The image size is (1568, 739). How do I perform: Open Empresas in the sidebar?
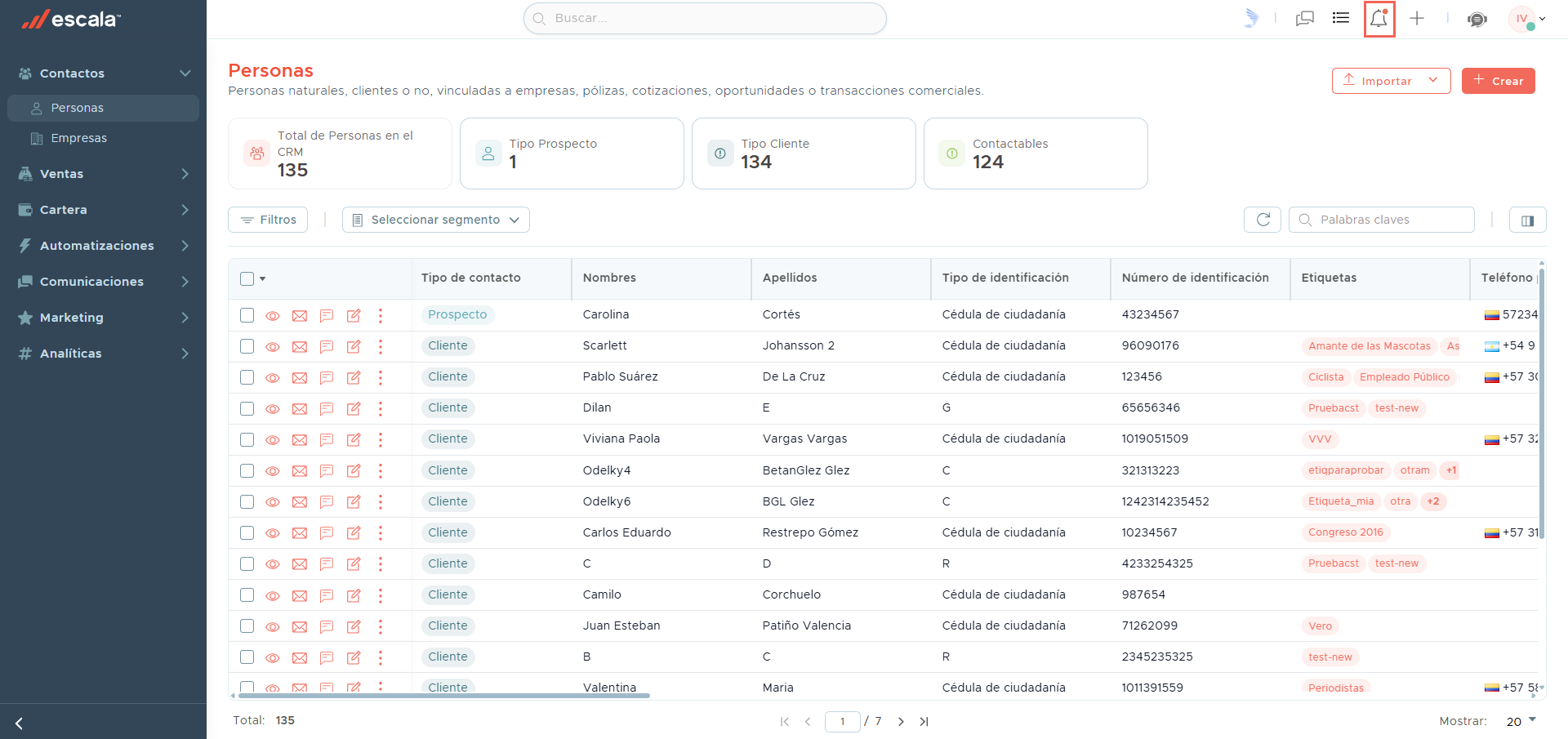[x=104, y=138]
